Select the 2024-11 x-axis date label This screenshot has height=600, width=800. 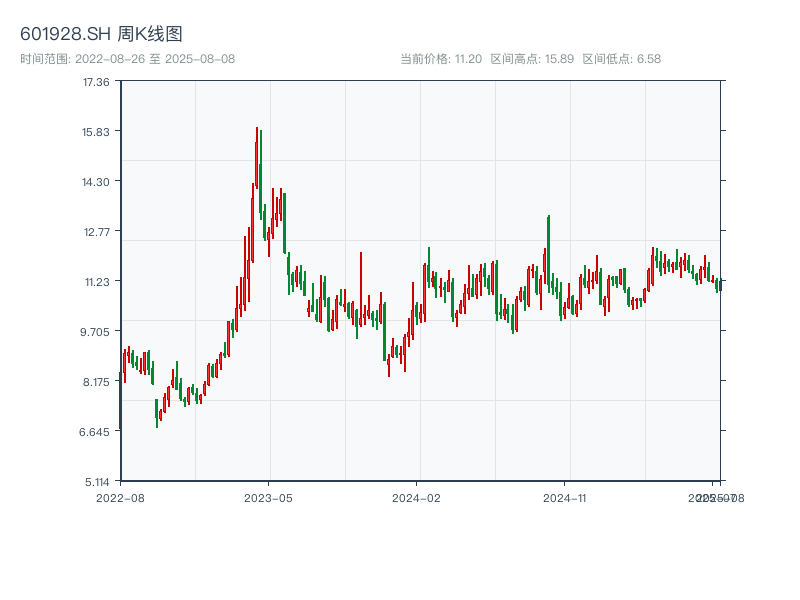pos(565,497)
